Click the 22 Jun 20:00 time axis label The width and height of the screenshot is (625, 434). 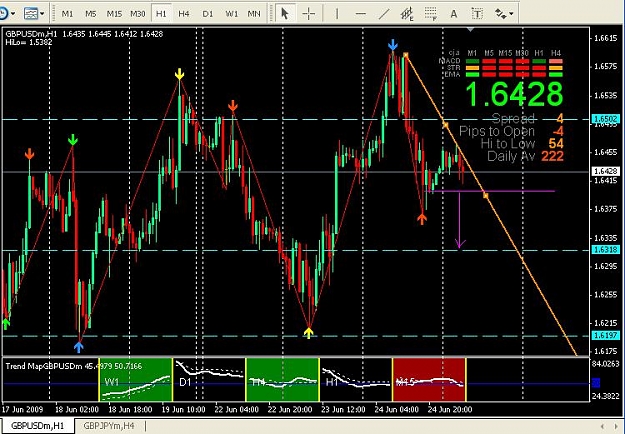coord(290,409)
